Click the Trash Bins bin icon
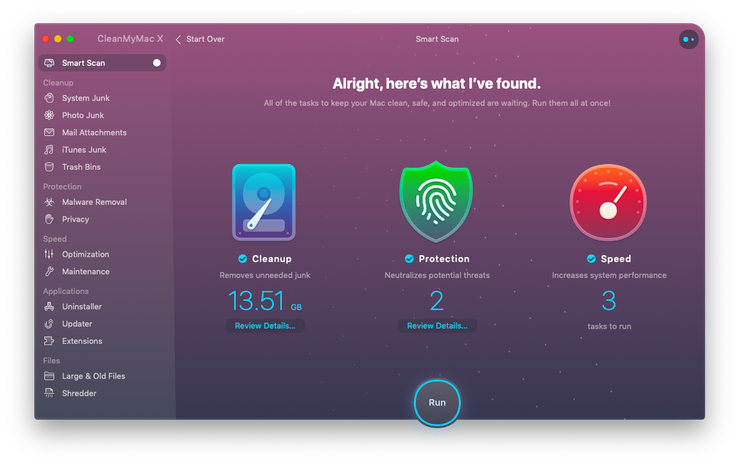This screenshot has height=465, width=740. pyautogui.click(x=49, y=167)
